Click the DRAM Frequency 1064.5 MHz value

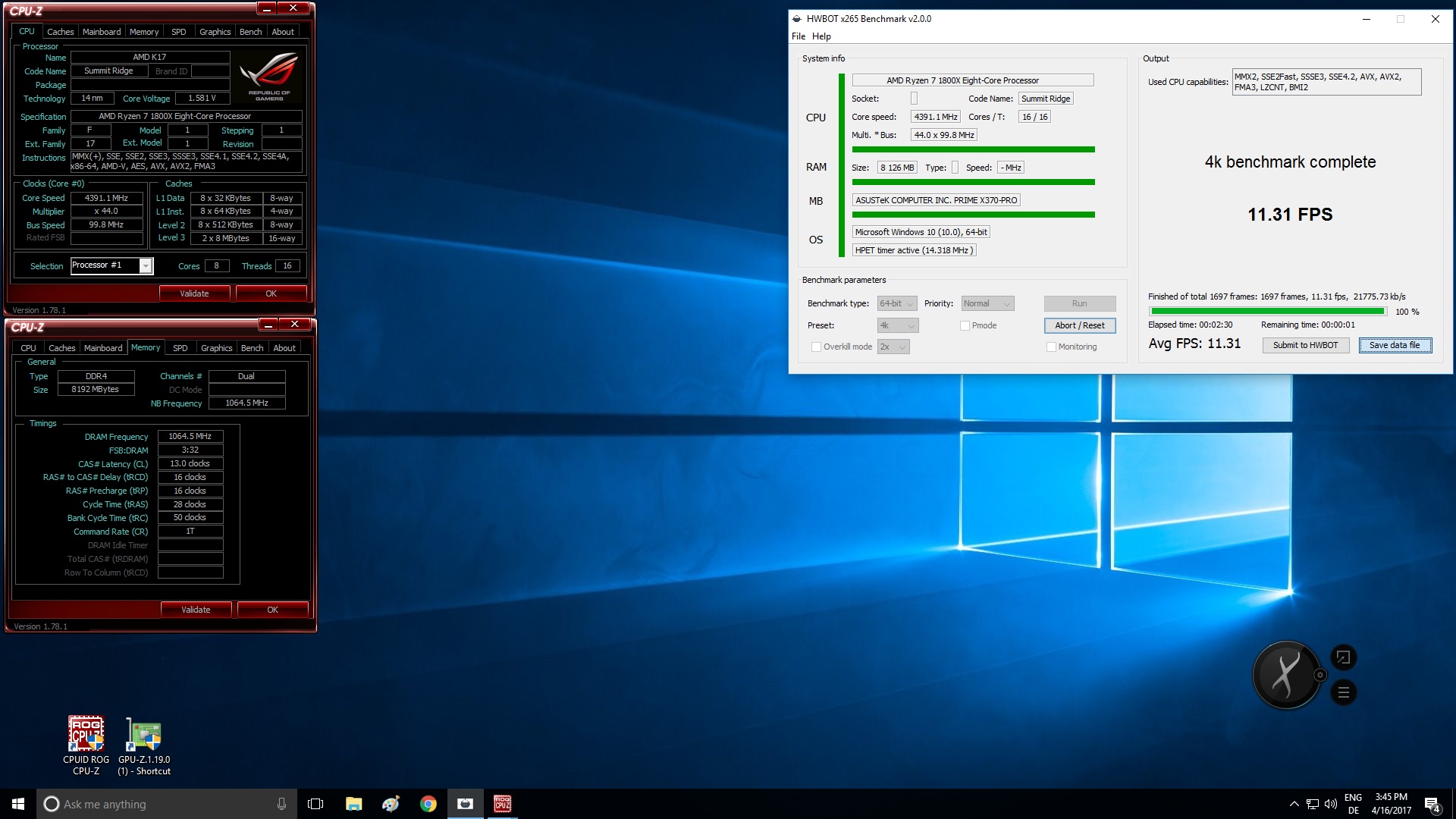pos(190,437)
